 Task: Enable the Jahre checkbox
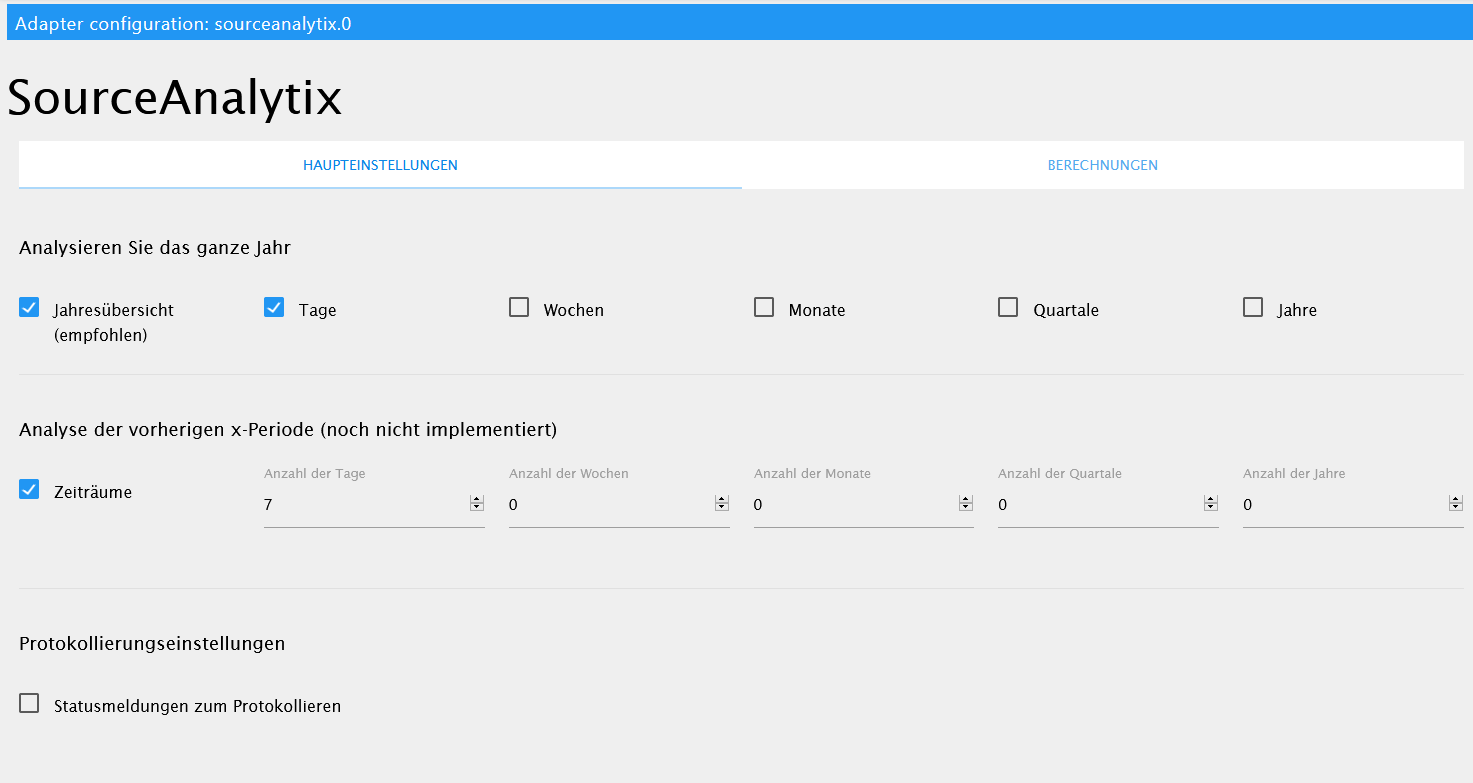1253,308
